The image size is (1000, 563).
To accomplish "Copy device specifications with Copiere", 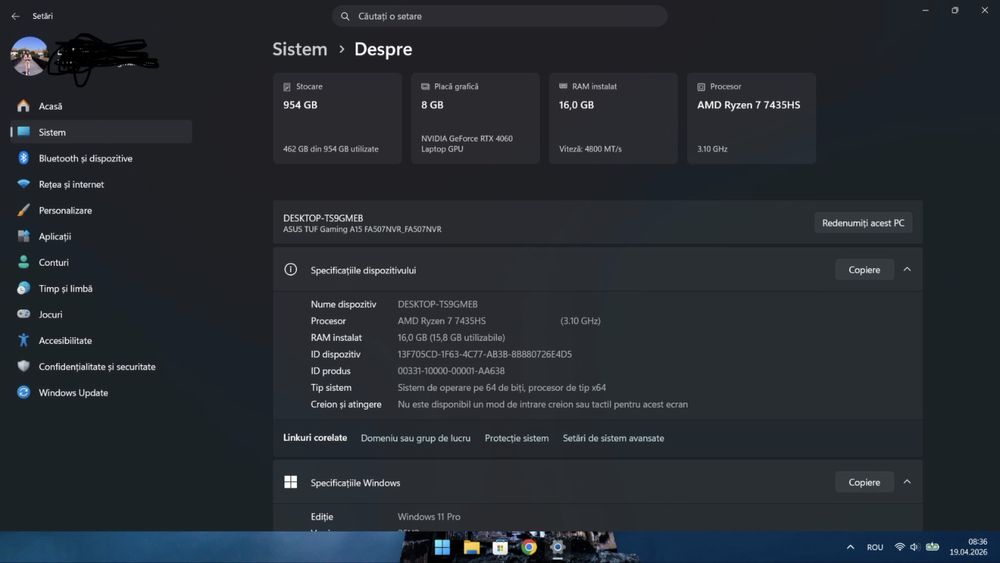I will click(864, 270).
